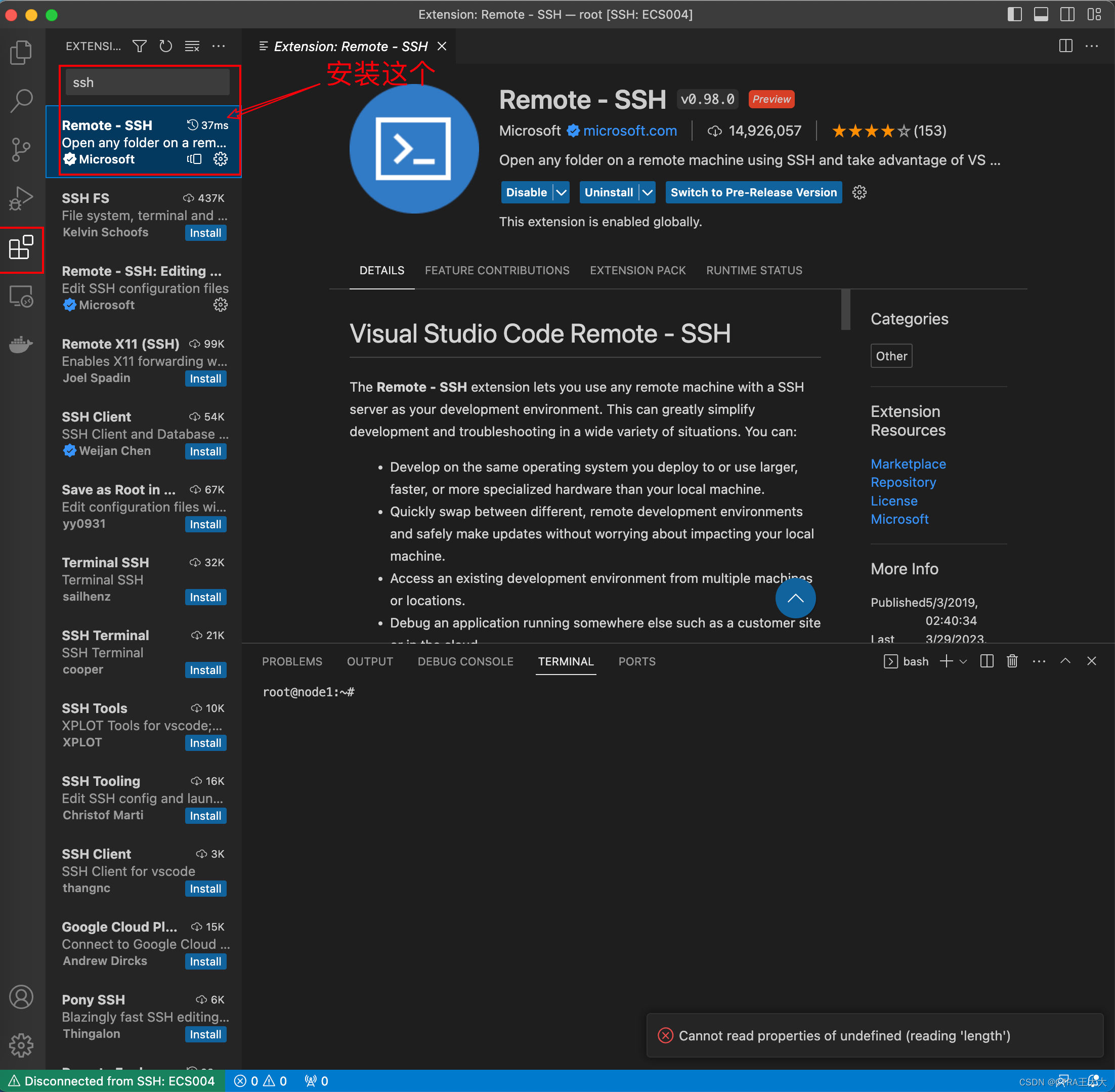Open the Docker view icon
Screen dimensions: 1115x1092
pyautogui.click(x=21, y=344)
